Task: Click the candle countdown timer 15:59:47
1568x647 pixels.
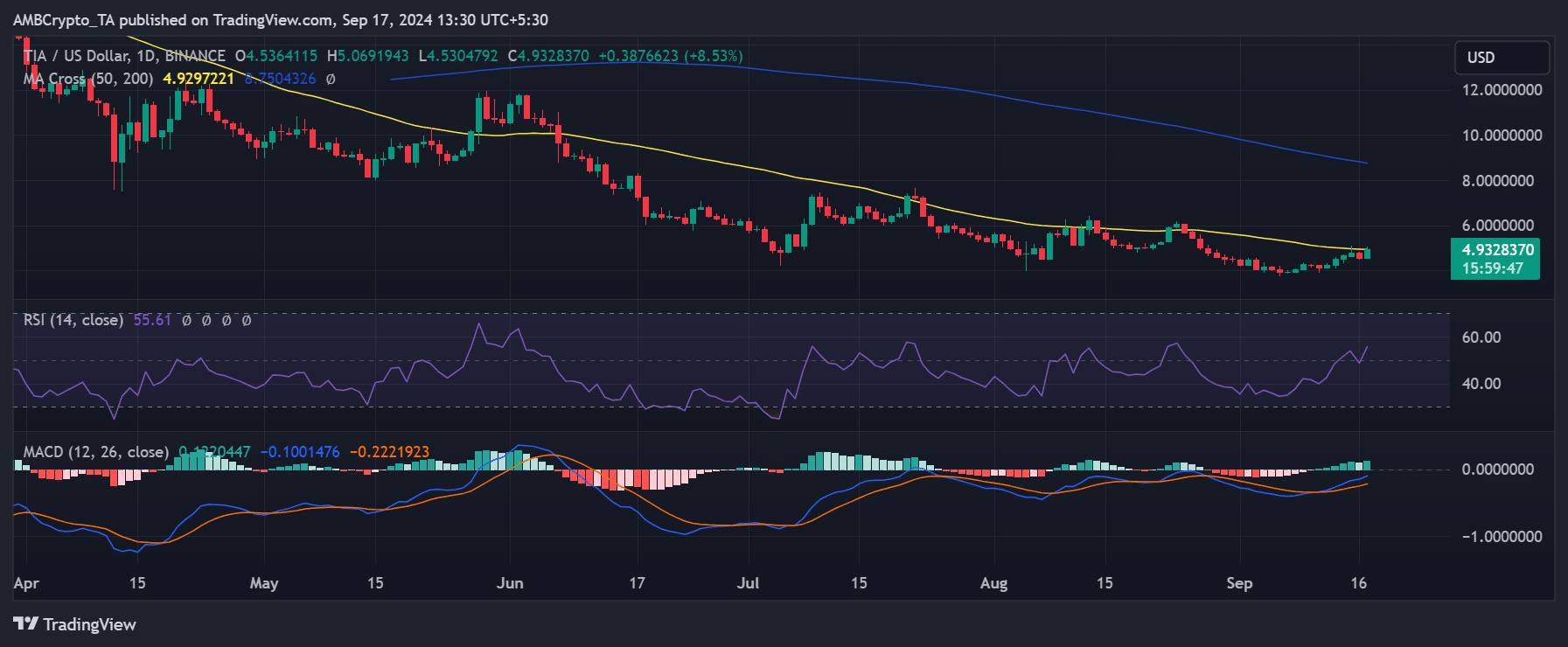Action: 1492,268
